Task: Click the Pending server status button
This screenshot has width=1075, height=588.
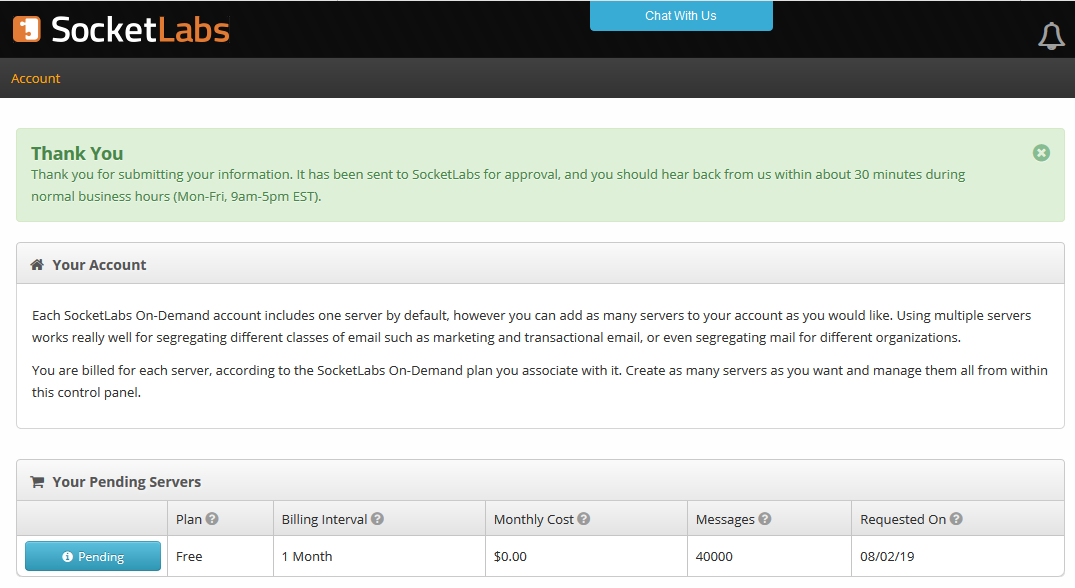Action: 93,556
